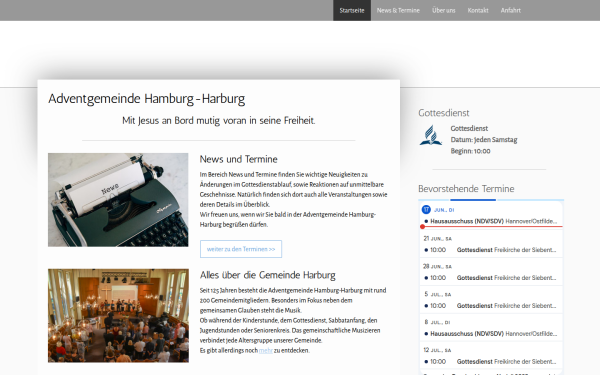Image resolution: width=600 pixels, height=375 pixels.
Task: Select Kontakt in navigation bar
Action: click(478, 10)
